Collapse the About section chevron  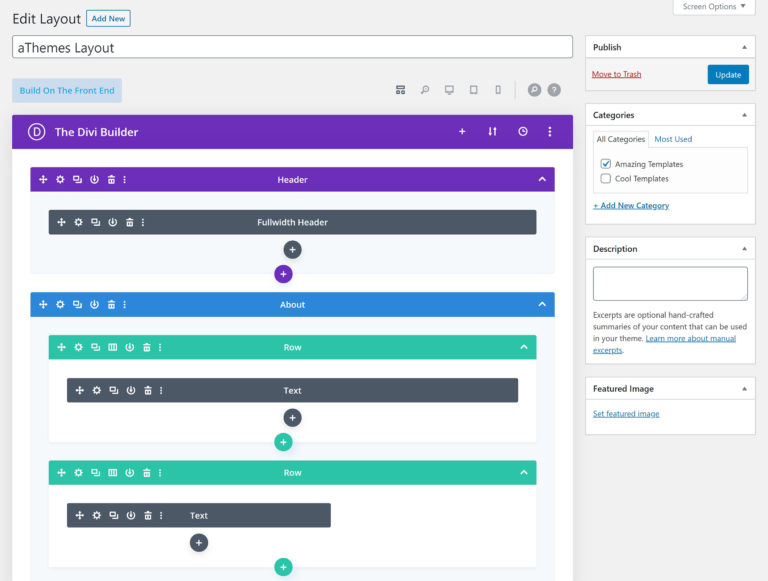pyautogui.click(x=542, y=305)
